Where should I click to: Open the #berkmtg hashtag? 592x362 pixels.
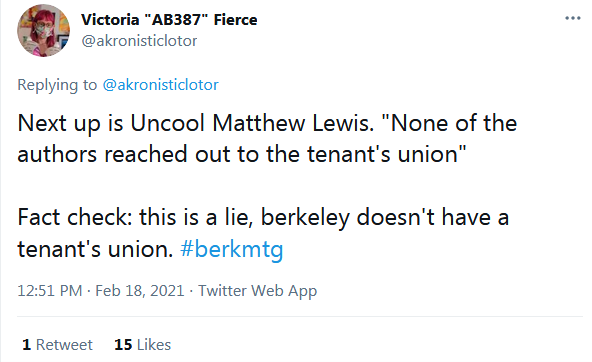point(231,249)
